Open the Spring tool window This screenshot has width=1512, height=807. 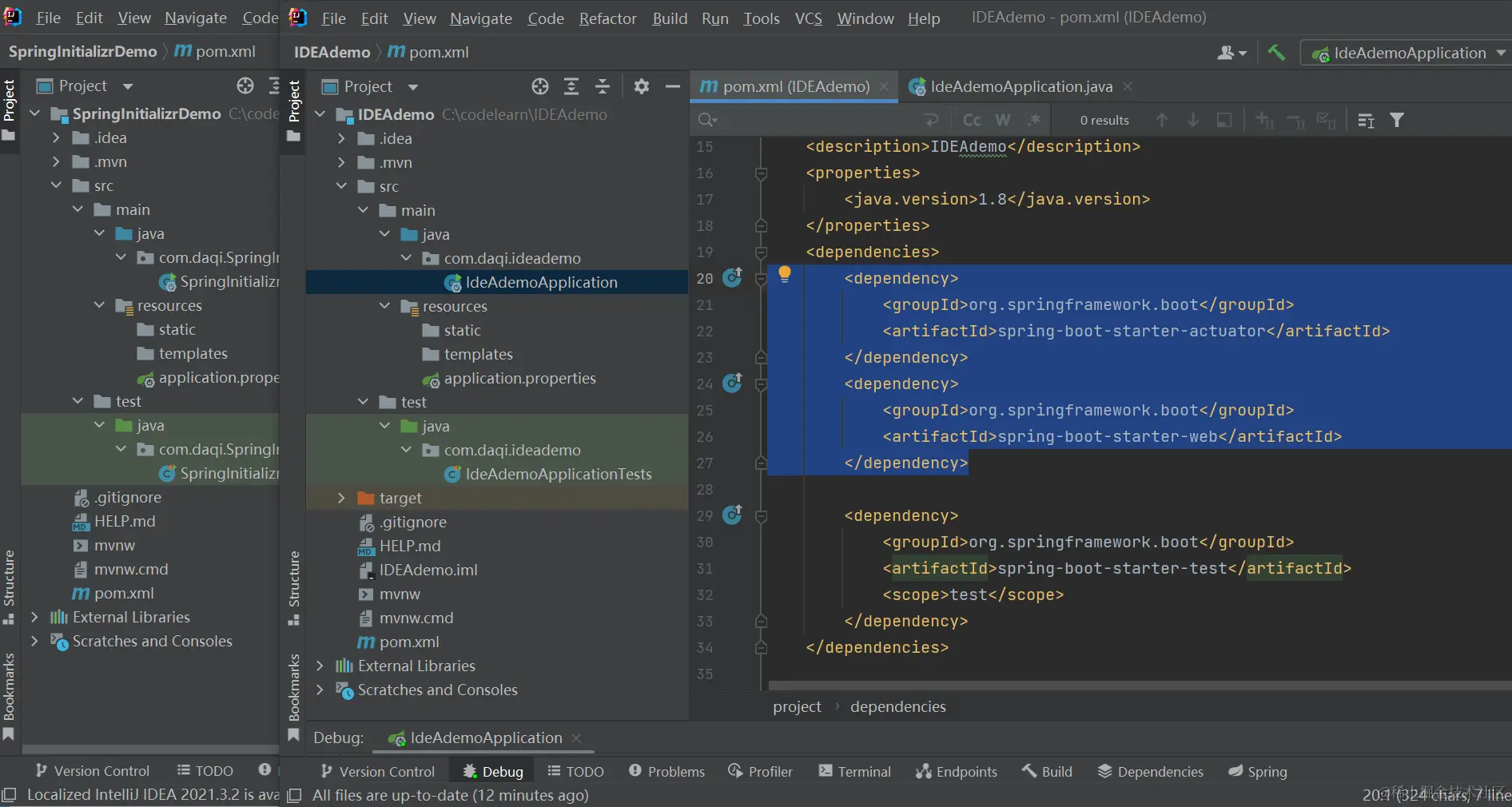1257,771
